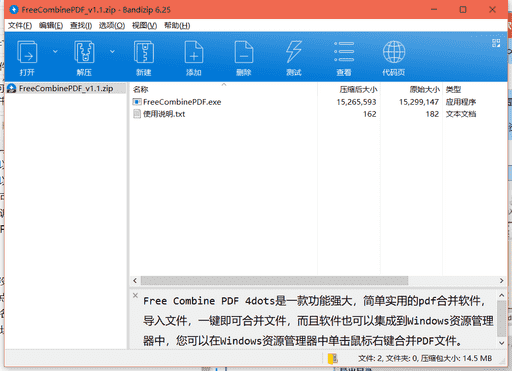
Task: Click the zip icon beside FreeCombinePDF_v1.1.zip in the tree
Action: click(x=12, y=88)
